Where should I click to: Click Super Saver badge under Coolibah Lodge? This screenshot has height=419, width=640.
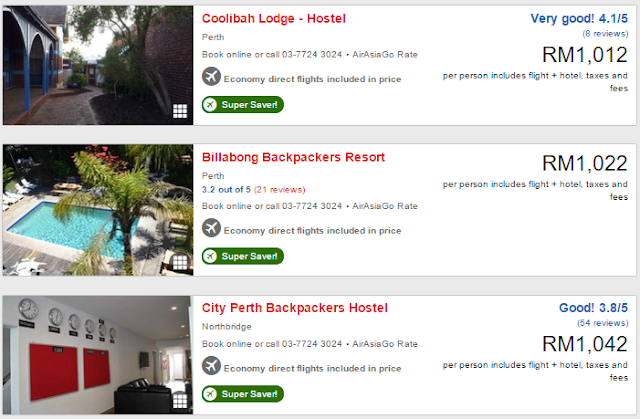(x=243, y=105)
